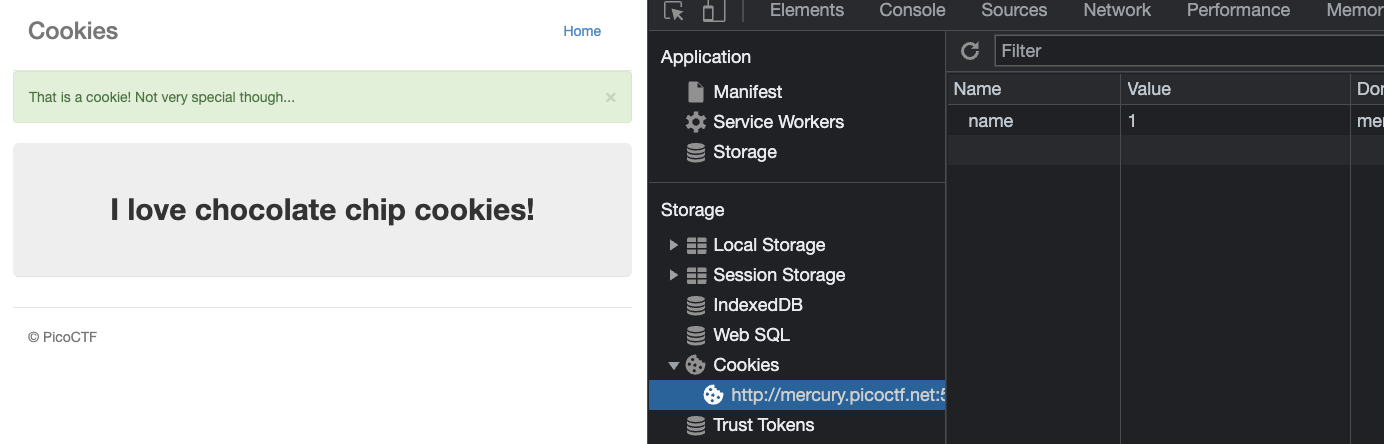Click the IndexedDB database icon
This screenshot has height=444, width=1384.
coord(696,305)
